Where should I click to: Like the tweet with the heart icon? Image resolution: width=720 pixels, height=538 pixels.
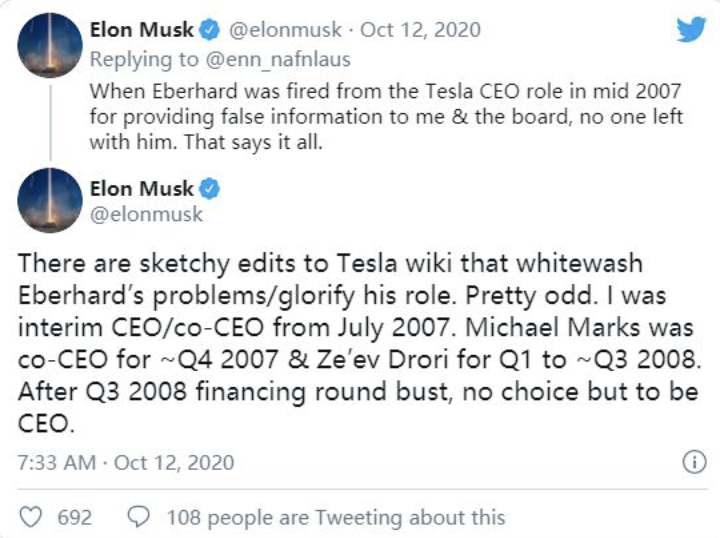coord(31,517)
